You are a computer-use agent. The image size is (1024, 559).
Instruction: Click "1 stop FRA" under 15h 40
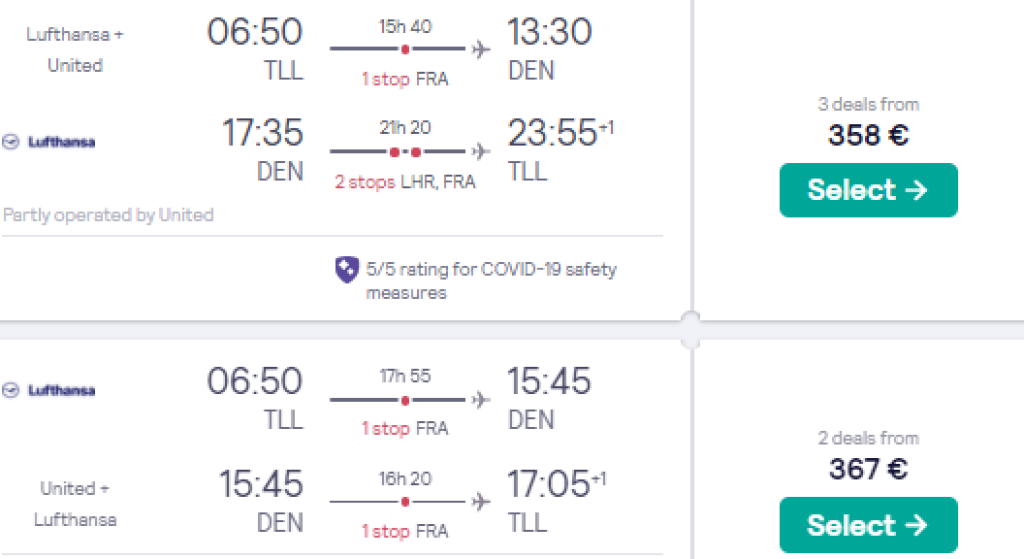pyautogui.click(x=405, y=79)
